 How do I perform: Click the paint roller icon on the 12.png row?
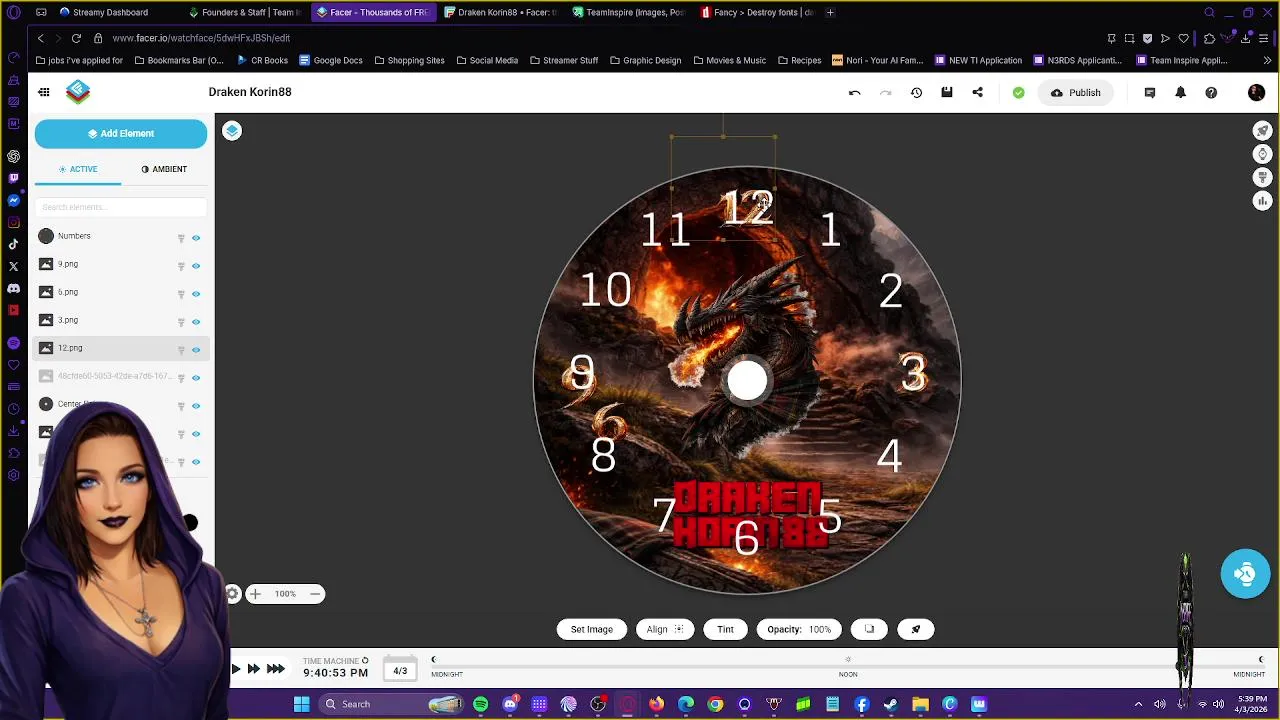pos(181,350)
